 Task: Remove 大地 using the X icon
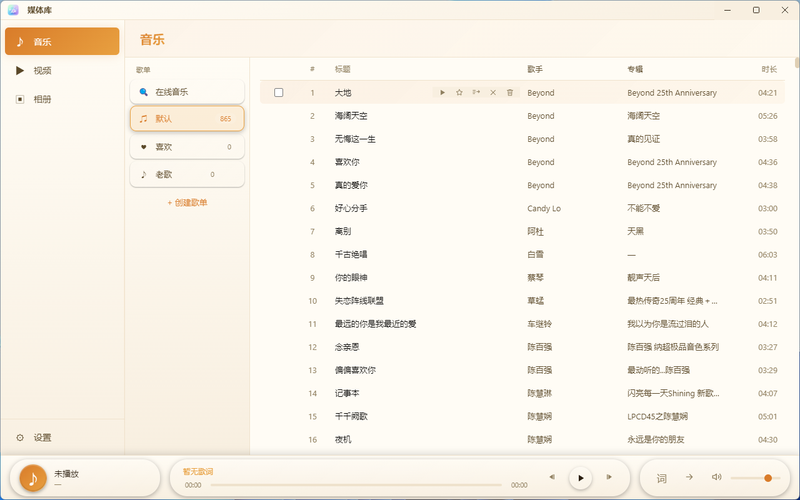point(493,92)
